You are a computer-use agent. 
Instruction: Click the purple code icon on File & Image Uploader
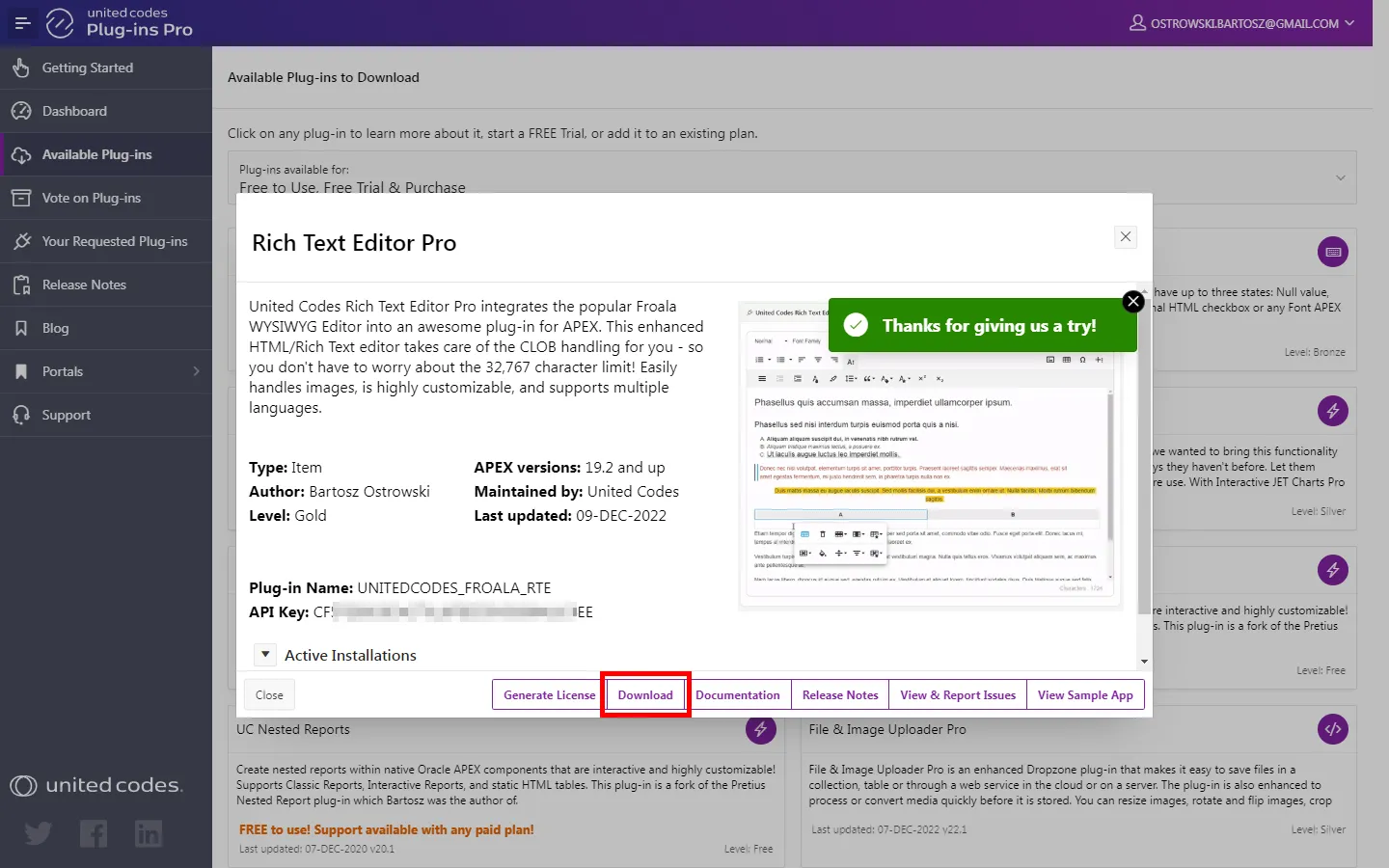(x=1332, y=730)
